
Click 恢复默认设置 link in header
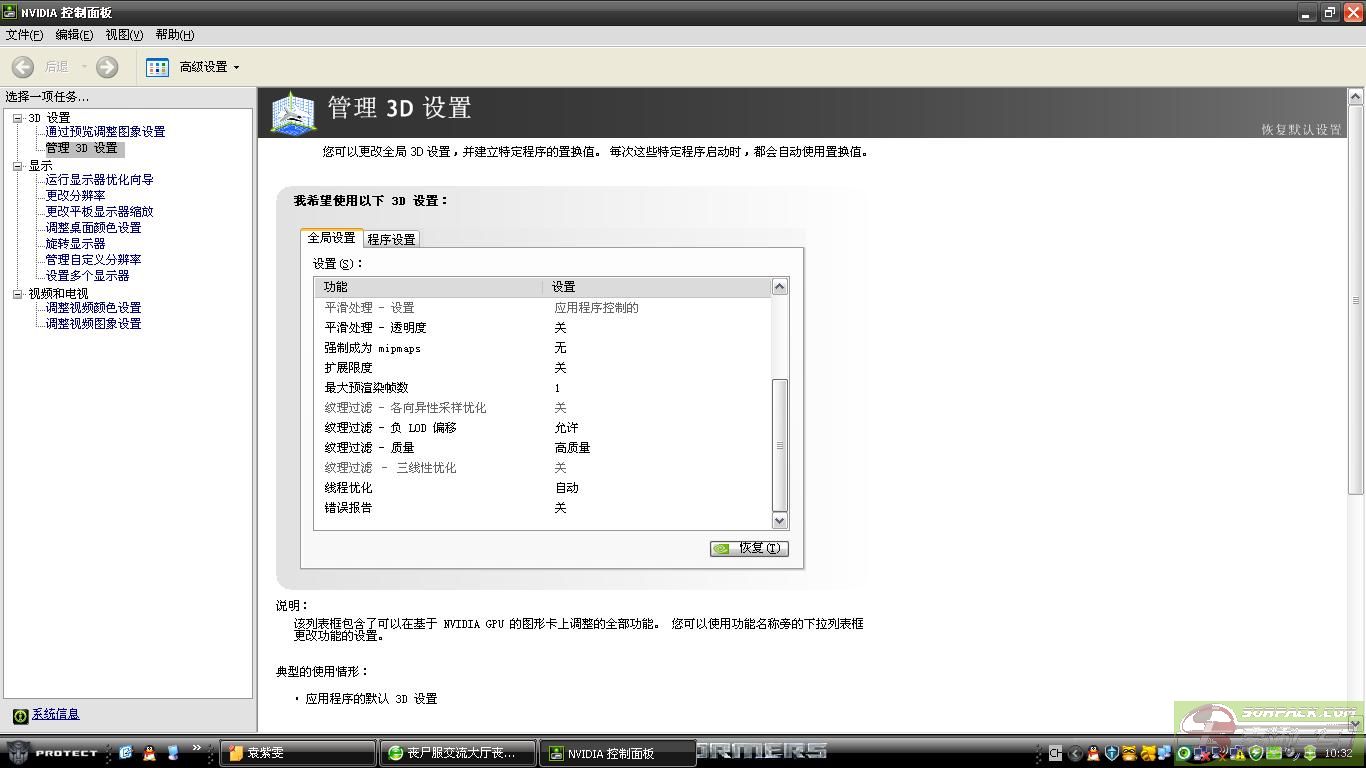point(1301,130)
